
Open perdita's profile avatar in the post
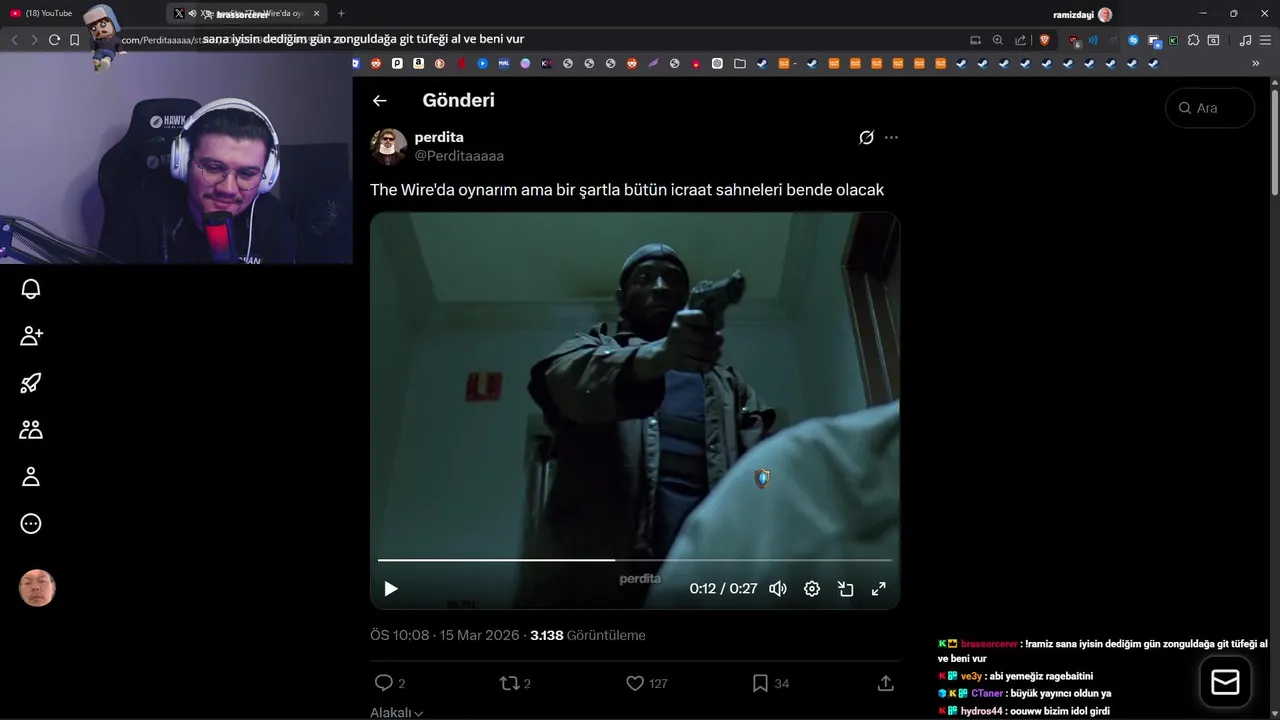click(x=388, y=146)
